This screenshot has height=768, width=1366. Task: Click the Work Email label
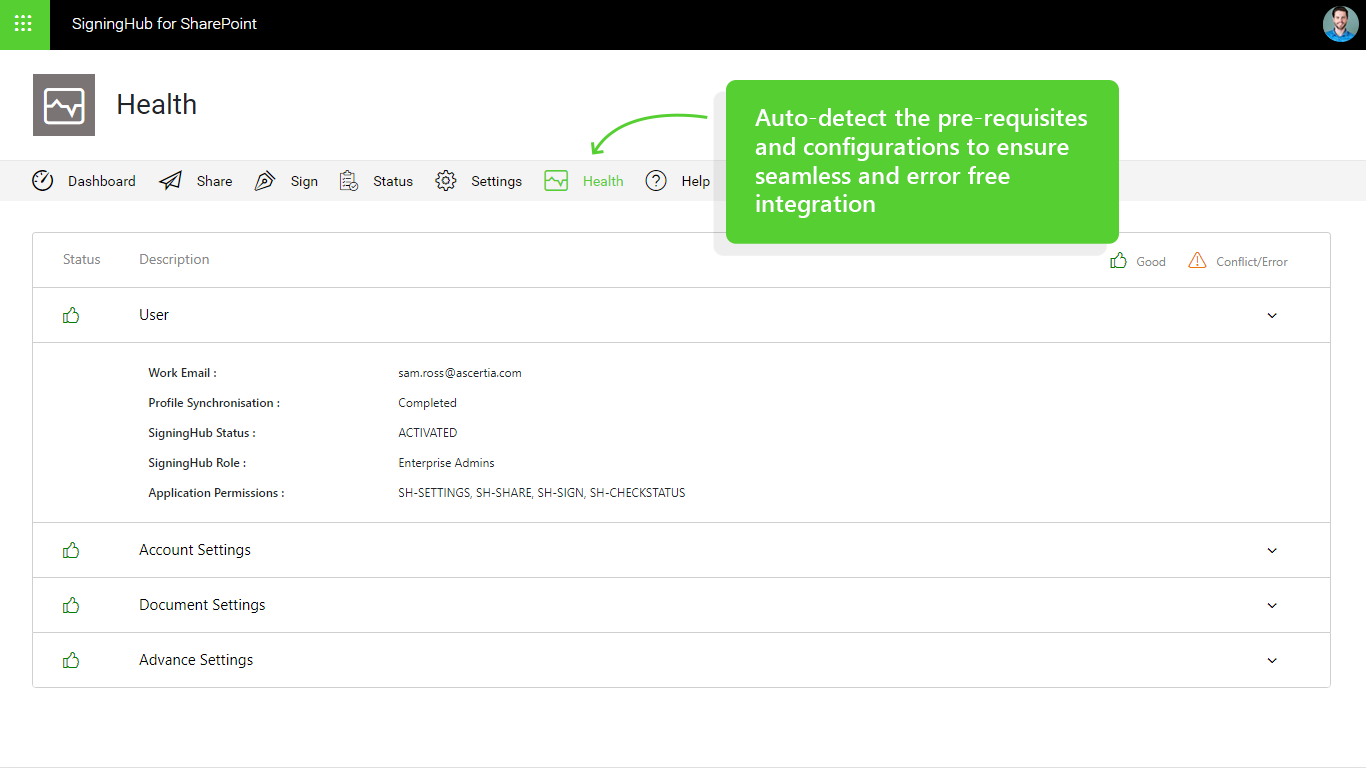point(182,373)
